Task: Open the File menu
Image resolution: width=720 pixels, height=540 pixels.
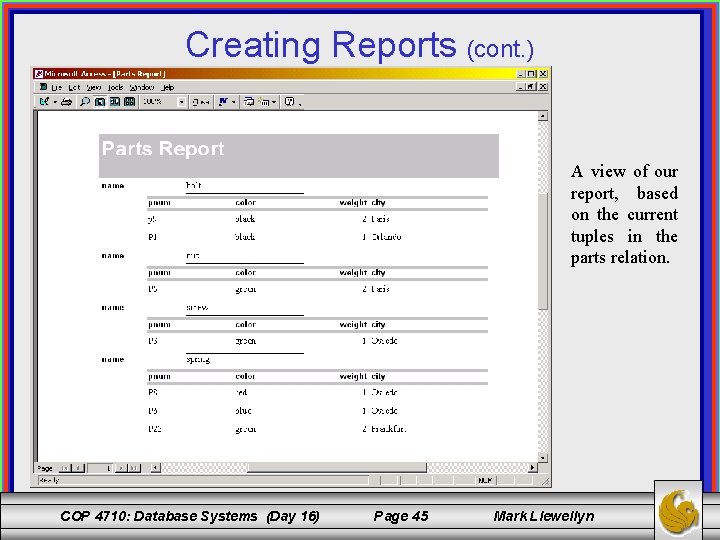Action: click(56, 87)
